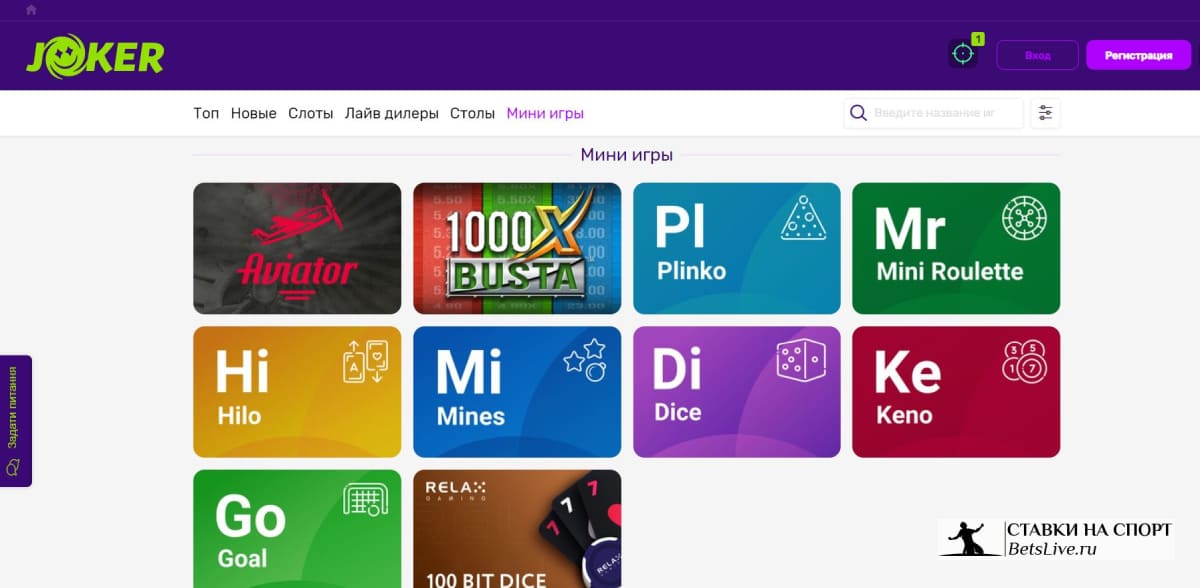
Task: Launch the 1000X Busta game
Action: point(517,248)
